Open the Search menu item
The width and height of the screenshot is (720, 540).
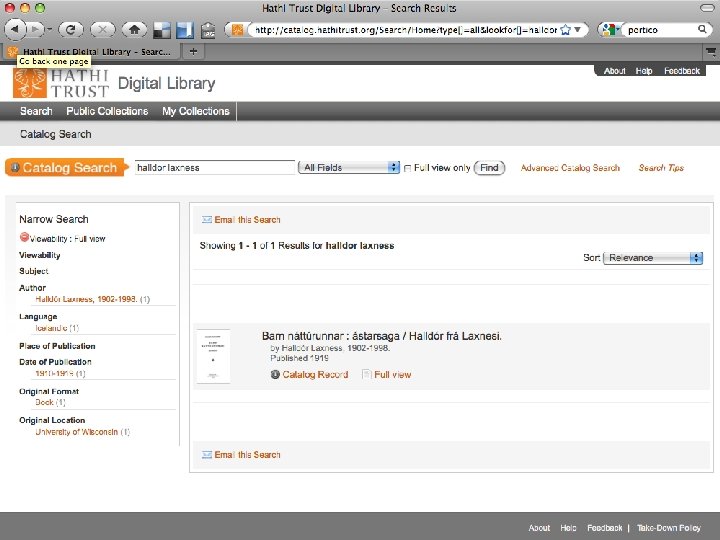pyautogui.click(x=36, y=111)
